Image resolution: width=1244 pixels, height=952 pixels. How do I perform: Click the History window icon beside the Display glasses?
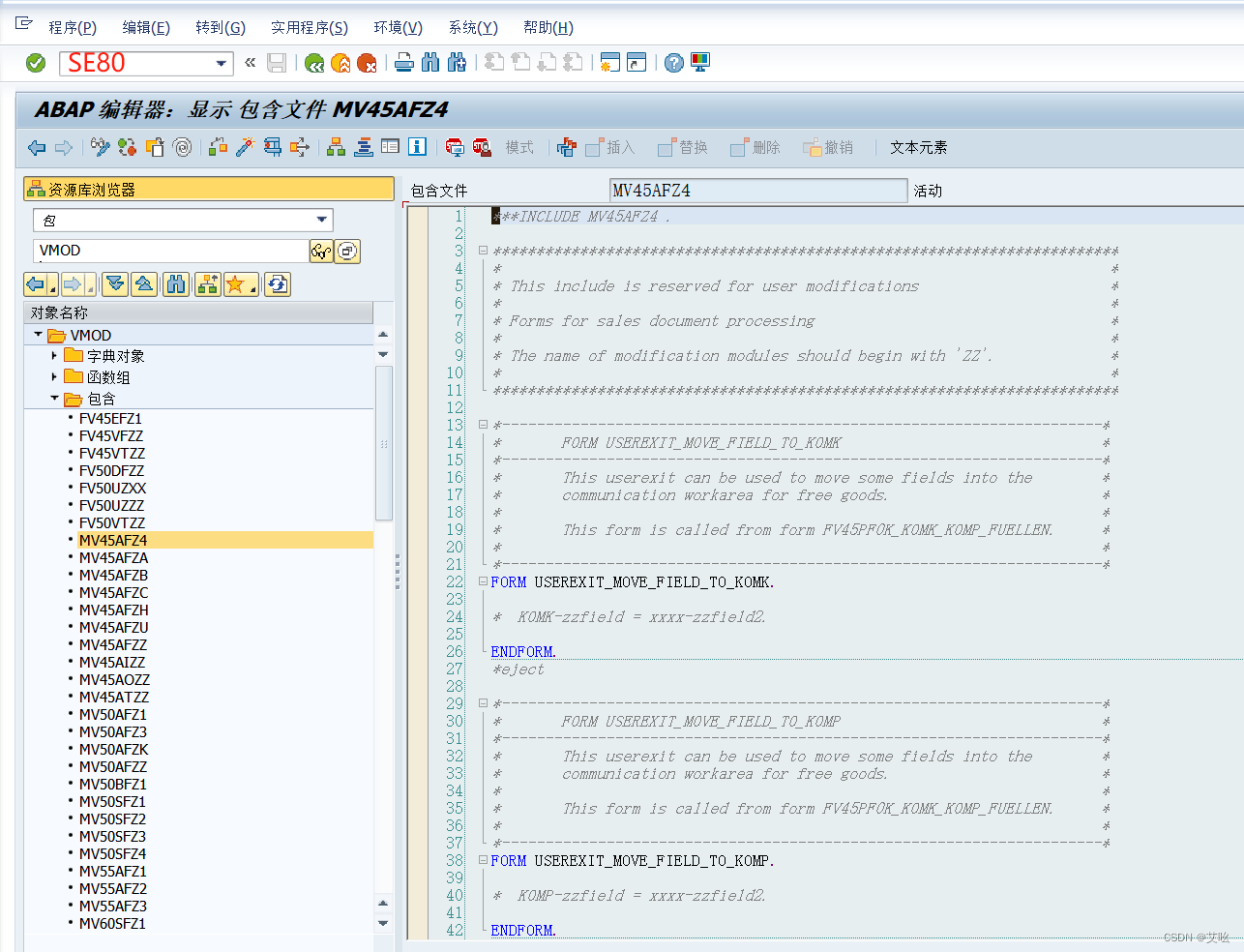point(348,252)
